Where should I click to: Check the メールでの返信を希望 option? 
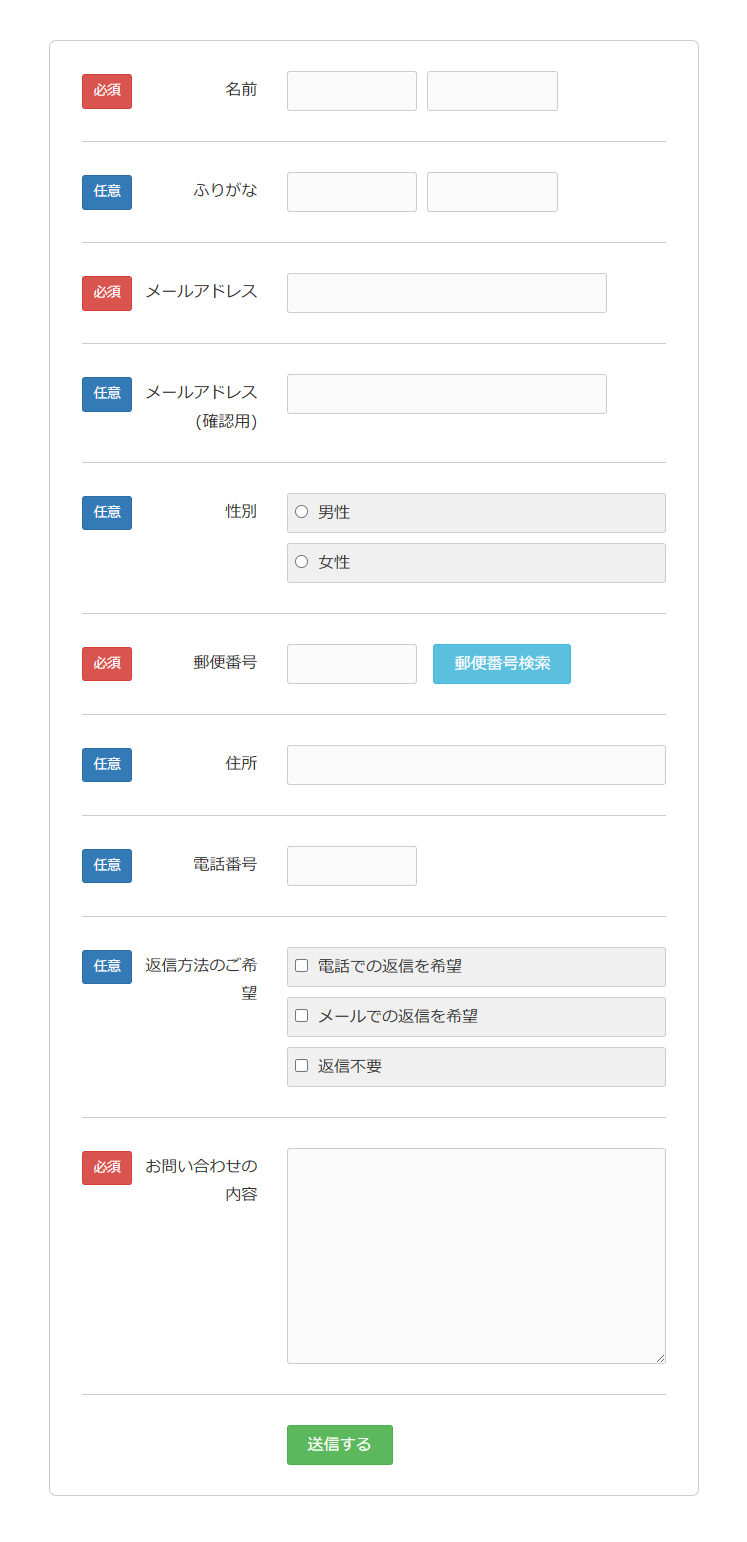point(301,1016)
